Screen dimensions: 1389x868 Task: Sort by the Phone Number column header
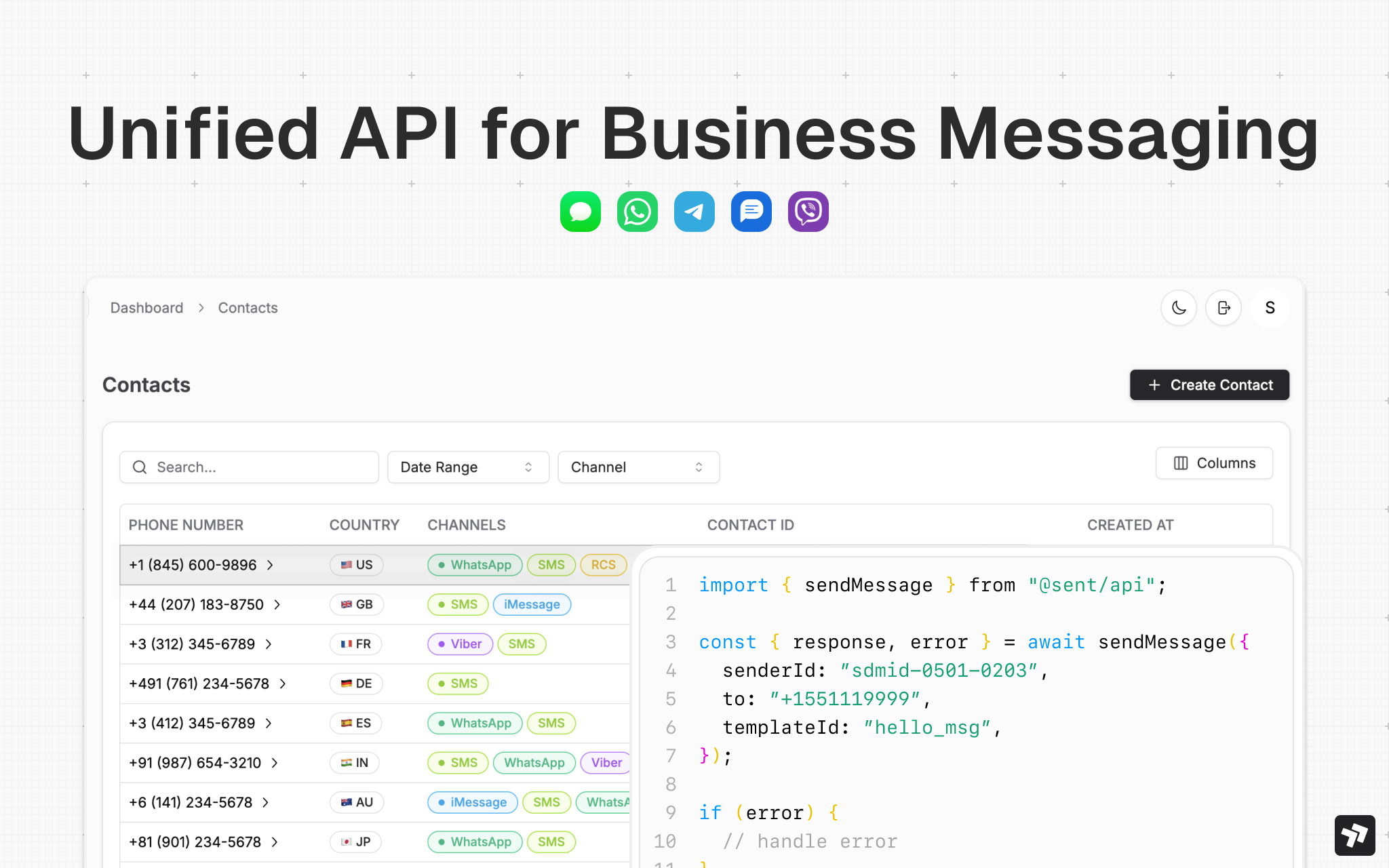pyautogui.click(x=186, y=525)
